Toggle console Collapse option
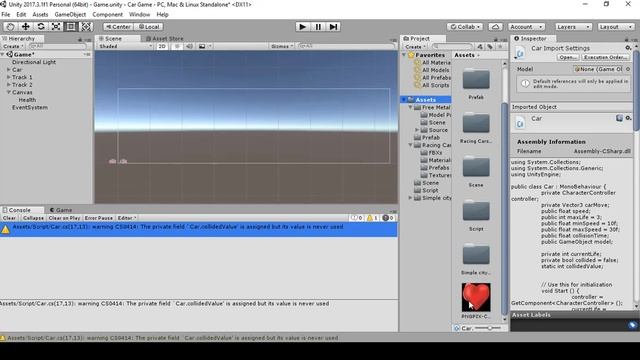 (33, 218)
